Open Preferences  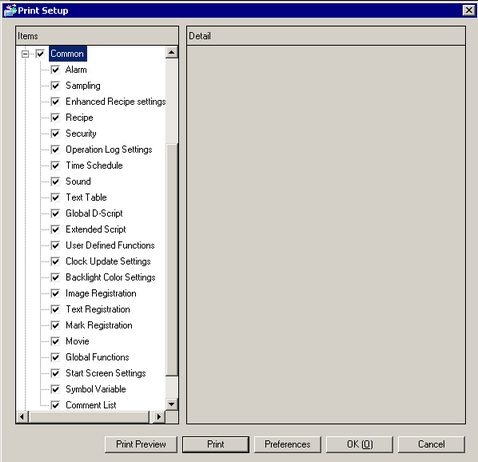[x=287, y=444]
